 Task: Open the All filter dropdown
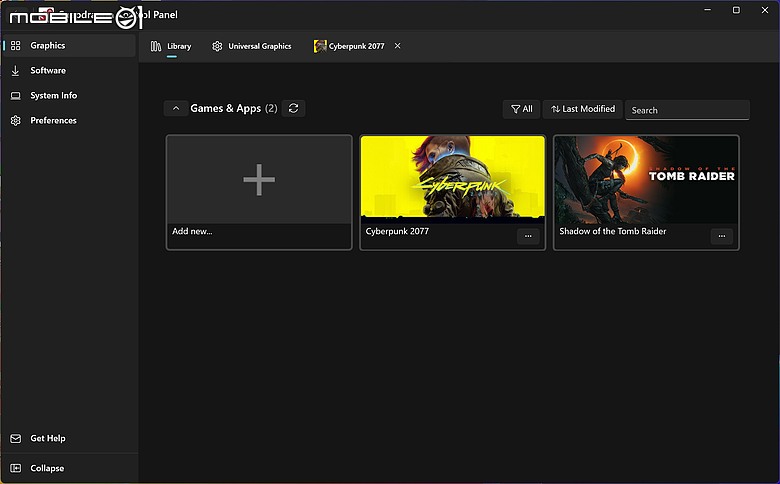pos(521,109)
